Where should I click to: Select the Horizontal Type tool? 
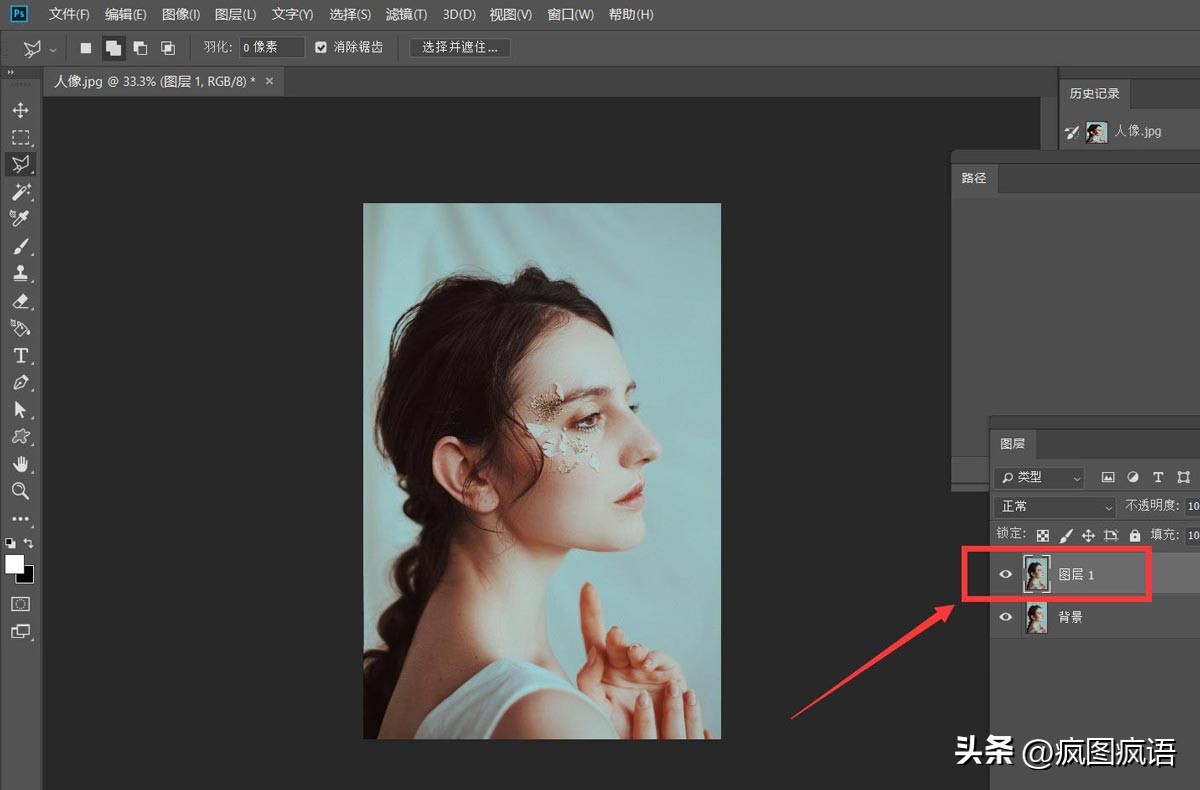(x=20, y=355)
